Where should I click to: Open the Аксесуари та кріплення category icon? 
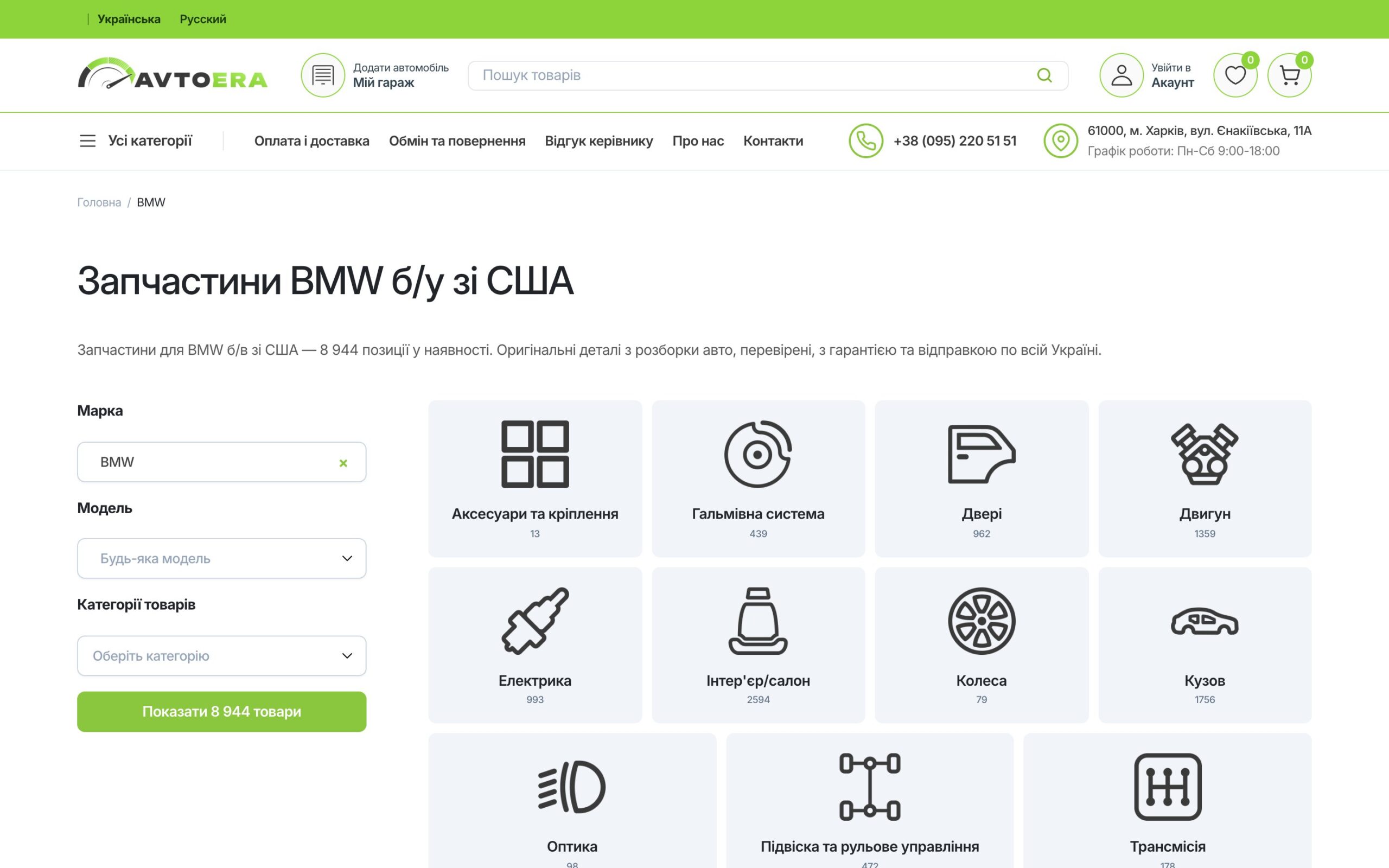535,454
